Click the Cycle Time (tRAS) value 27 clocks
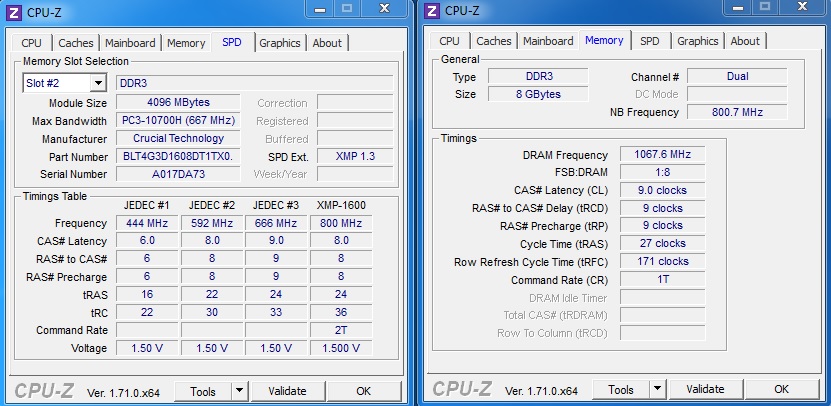The height and width of the screenshot is (406, 831). (662, 243)
